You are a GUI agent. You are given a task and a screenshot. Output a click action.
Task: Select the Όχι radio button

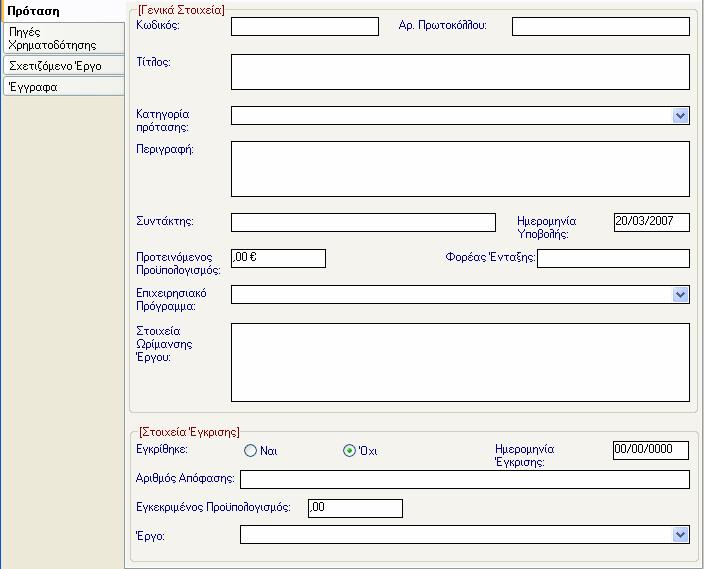point(349,450)
